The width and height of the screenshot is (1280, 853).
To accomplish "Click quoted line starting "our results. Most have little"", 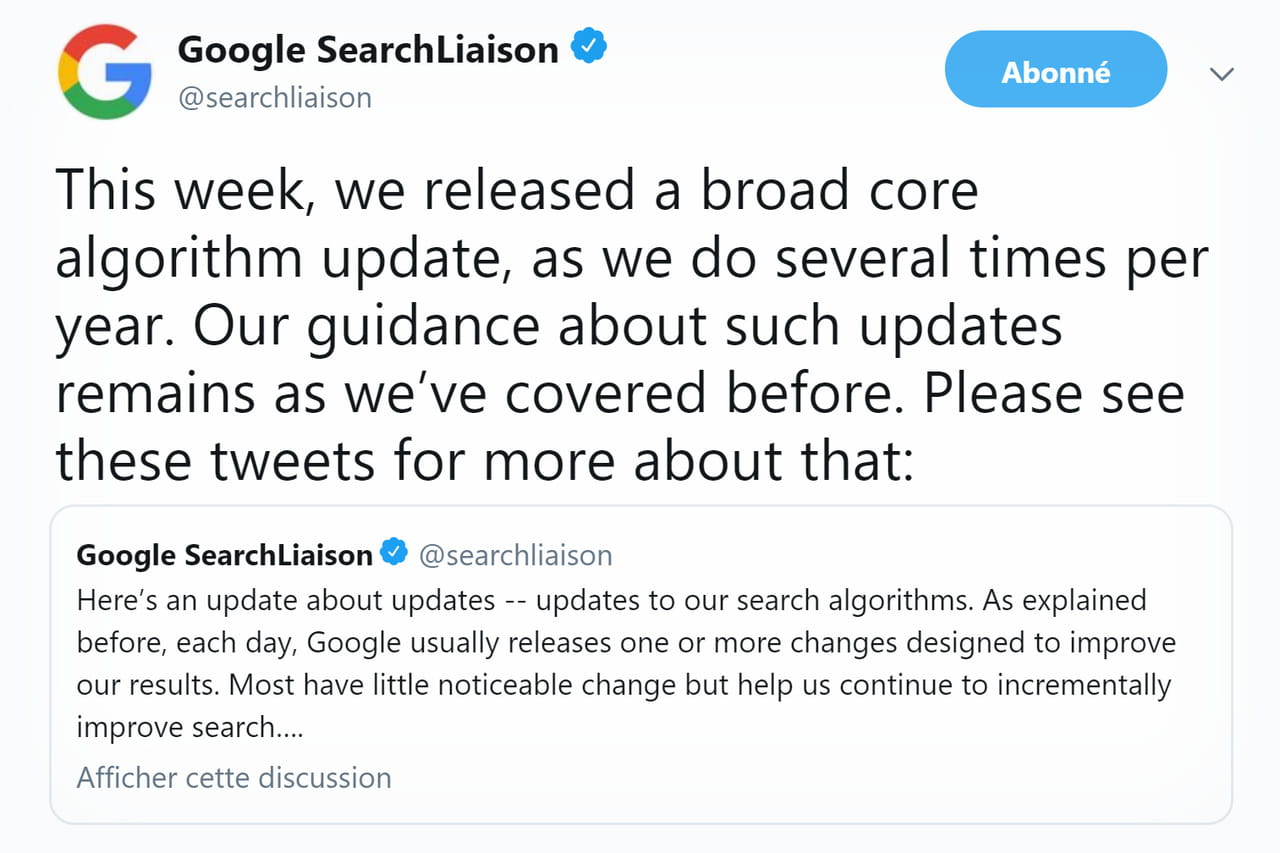I will point(624,685).
